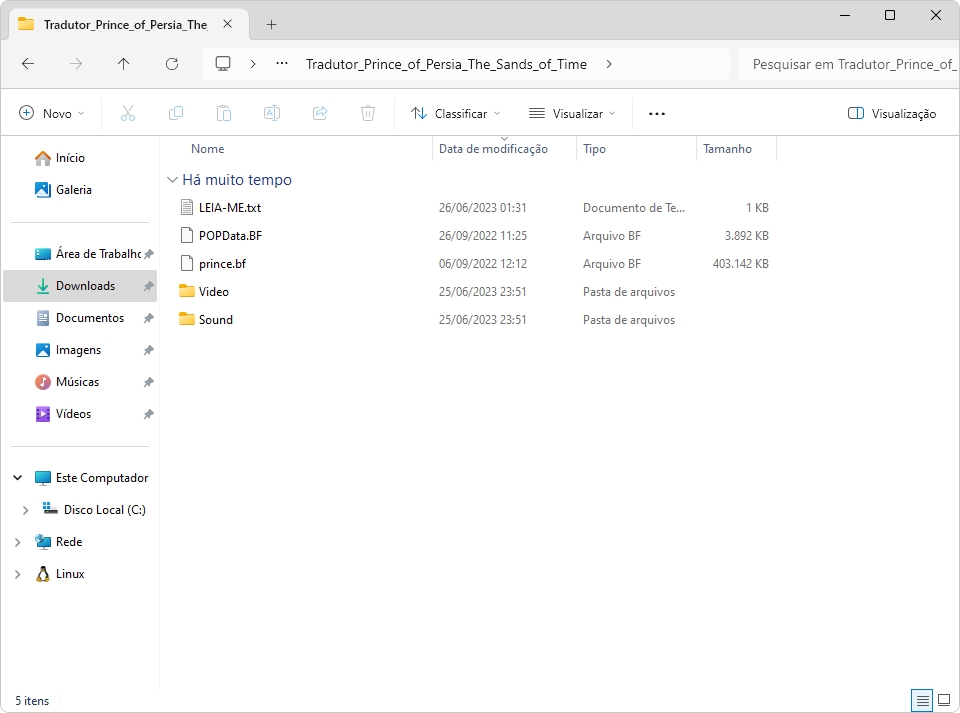Select the Video folder
The width and height of the screenshot is (960, 713).
(473, 292)
